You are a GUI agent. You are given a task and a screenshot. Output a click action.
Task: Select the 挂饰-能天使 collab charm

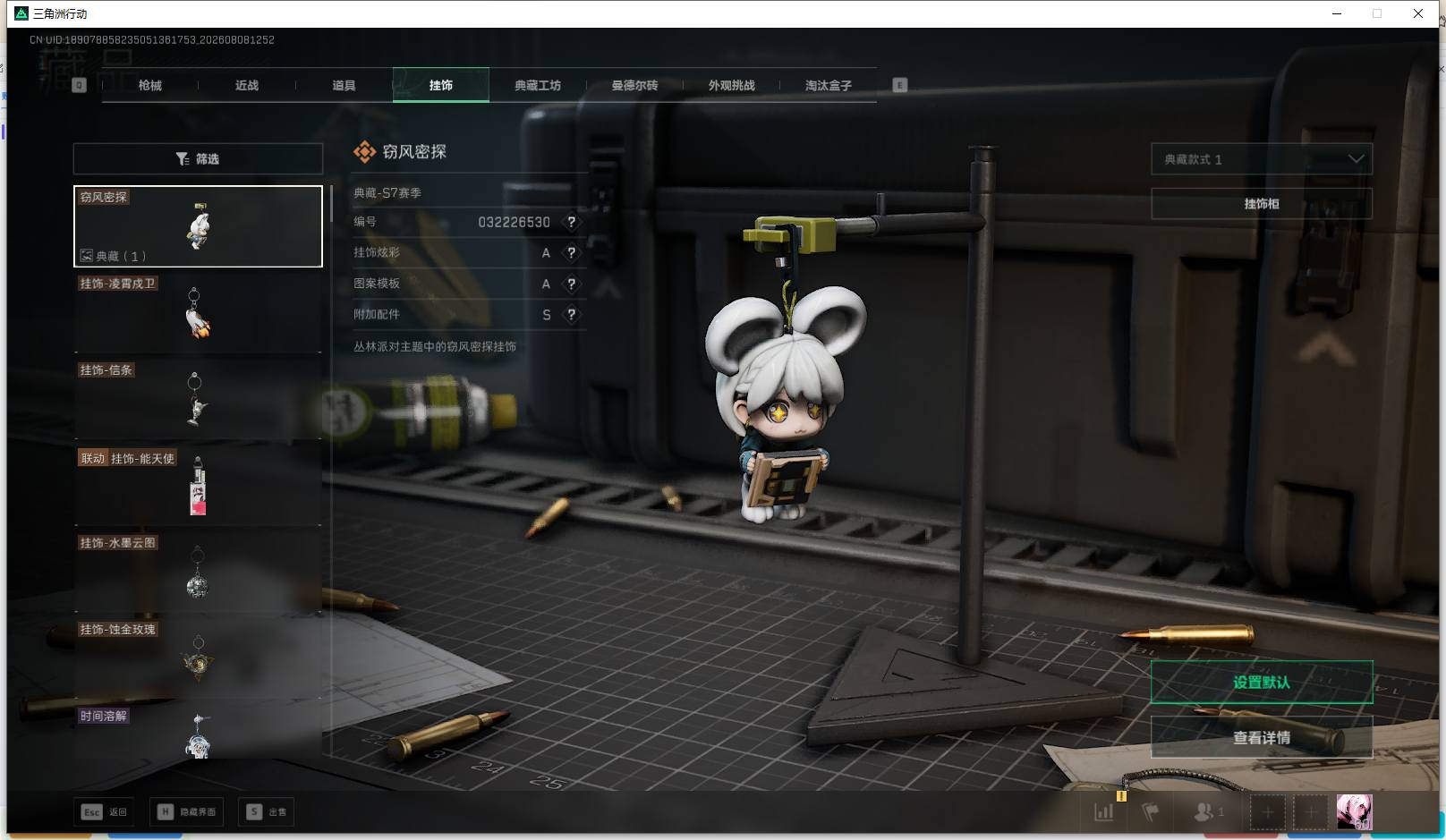tap(198, 487)
